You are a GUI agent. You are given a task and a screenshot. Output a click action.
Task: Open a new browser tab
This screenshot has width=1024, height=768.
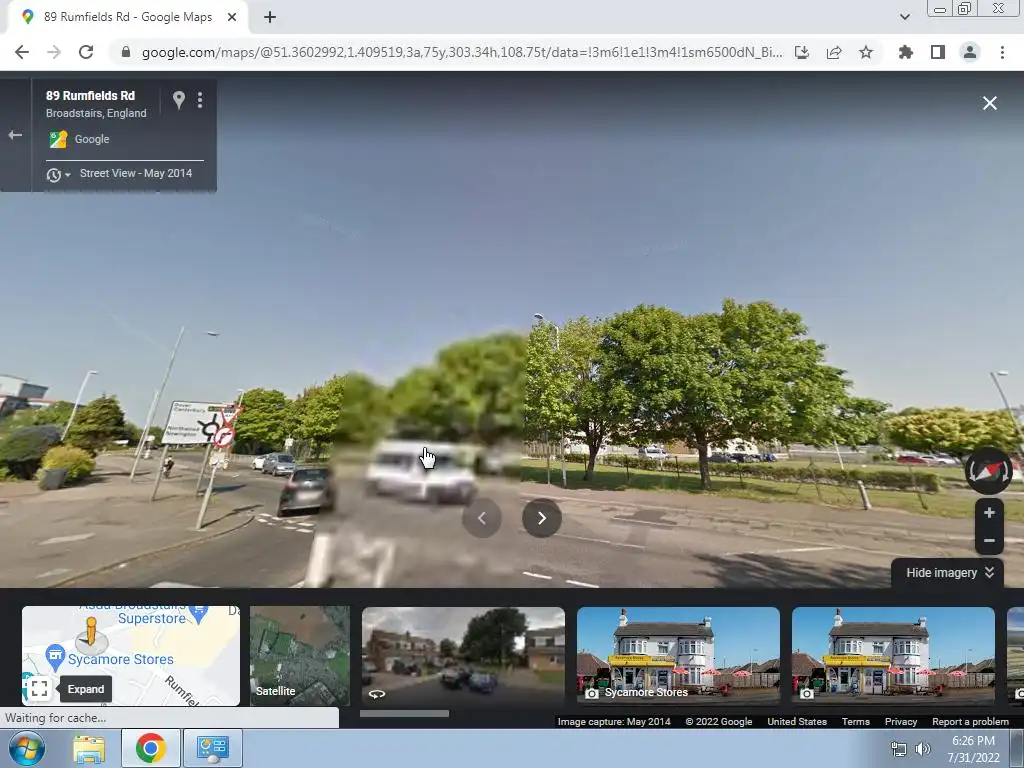tap(270, 17)
